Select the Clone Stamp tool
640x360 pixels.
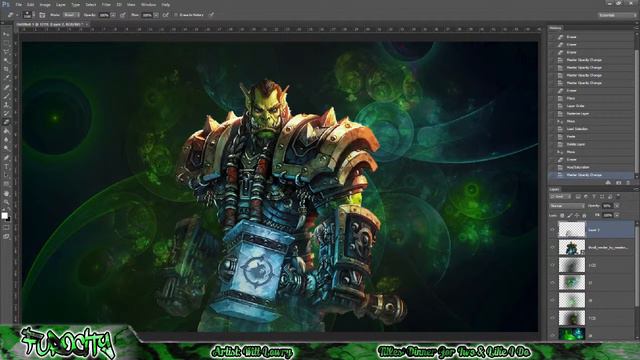pos(6,105)
